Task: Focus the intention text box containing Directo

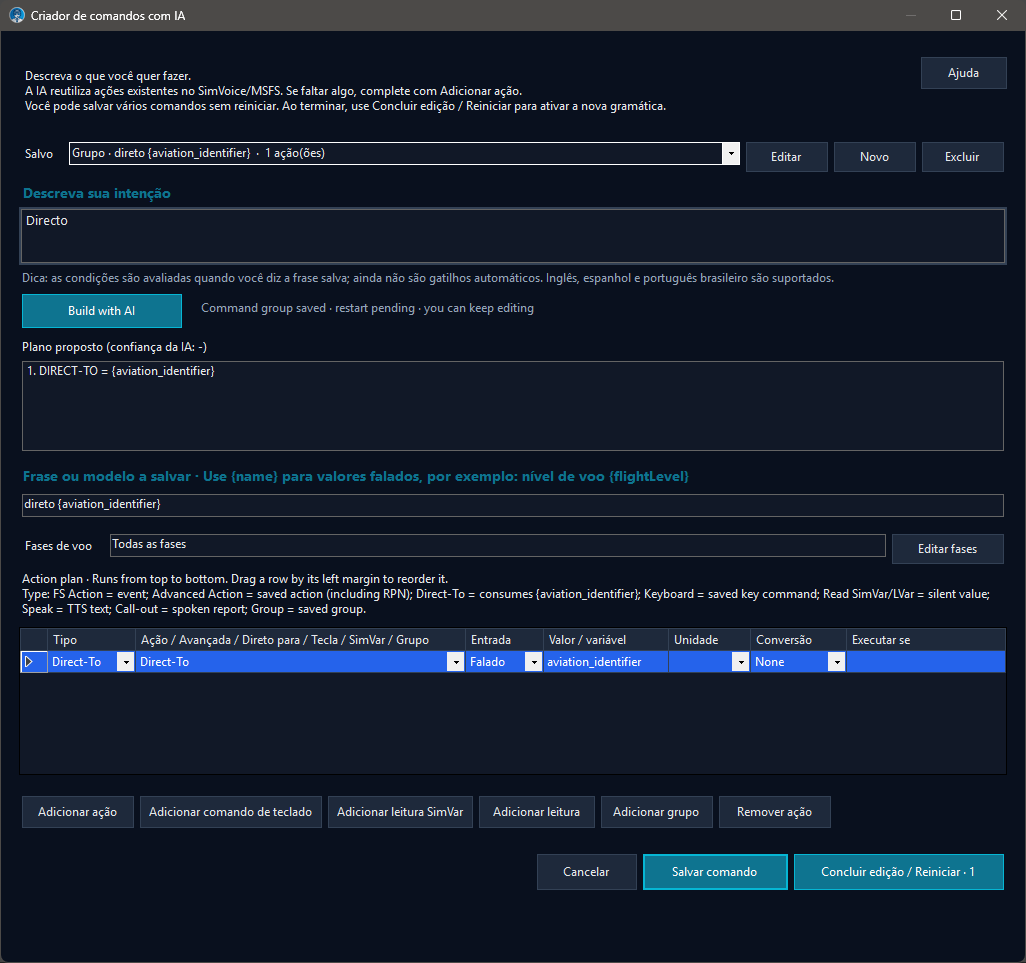Action: [x=513, y=236]
